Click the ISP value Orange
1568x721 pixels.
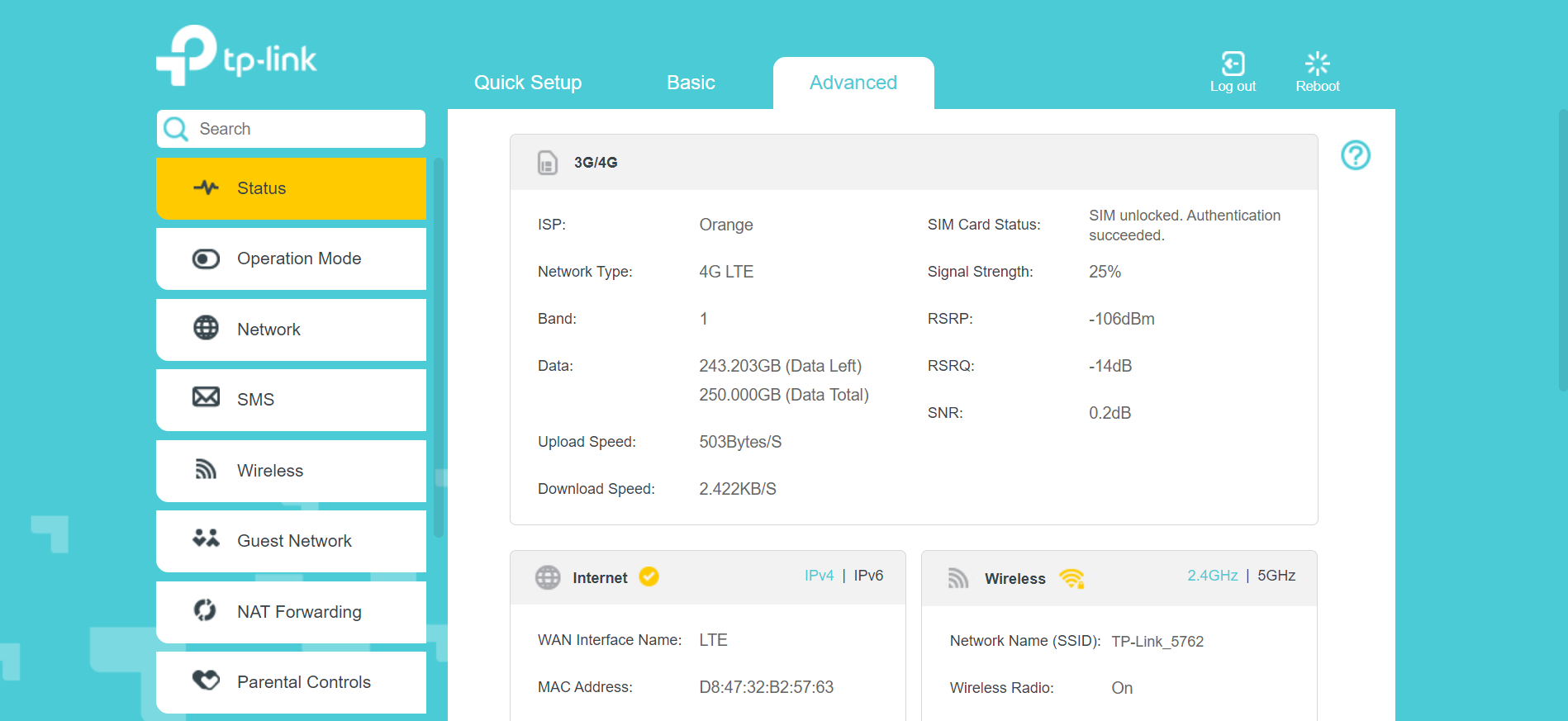(x=726, y=225)
